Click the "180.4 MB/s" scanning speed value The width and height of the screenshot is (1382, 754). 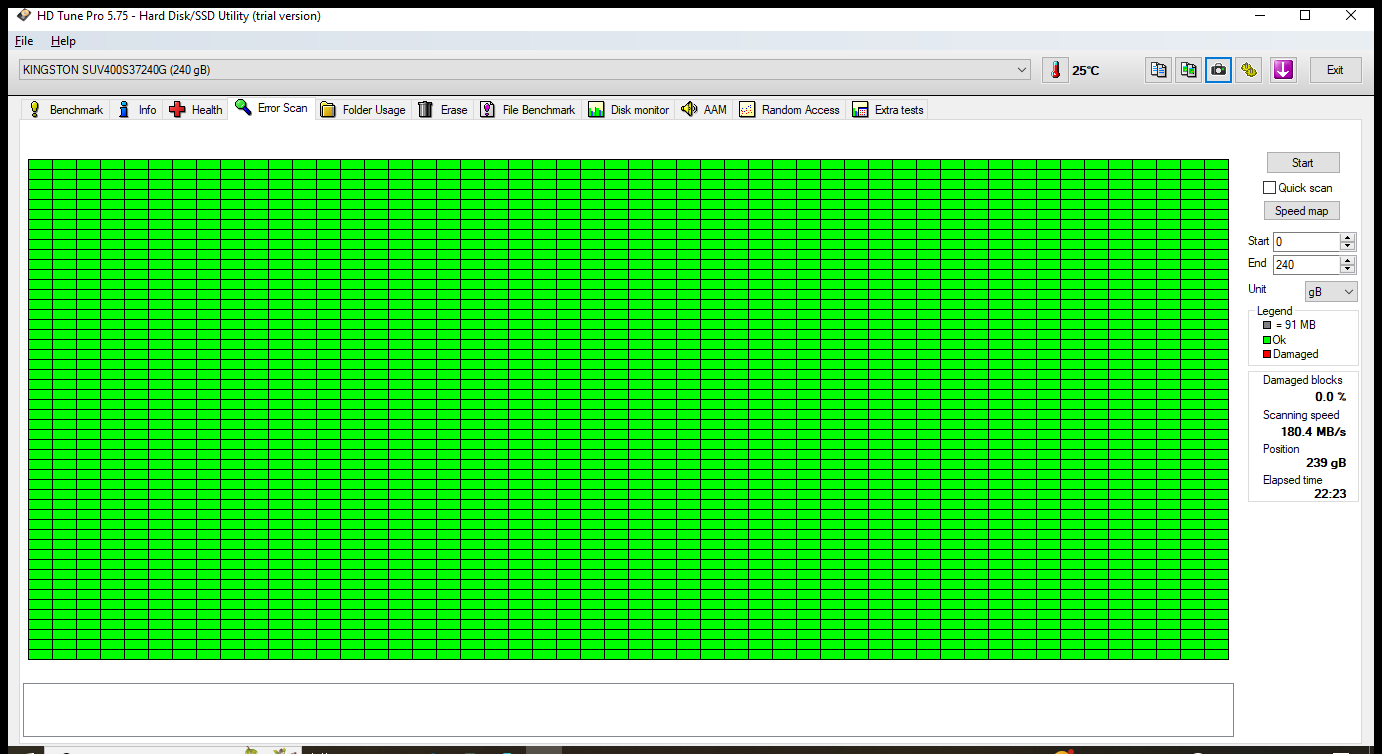click(1313, 432)
